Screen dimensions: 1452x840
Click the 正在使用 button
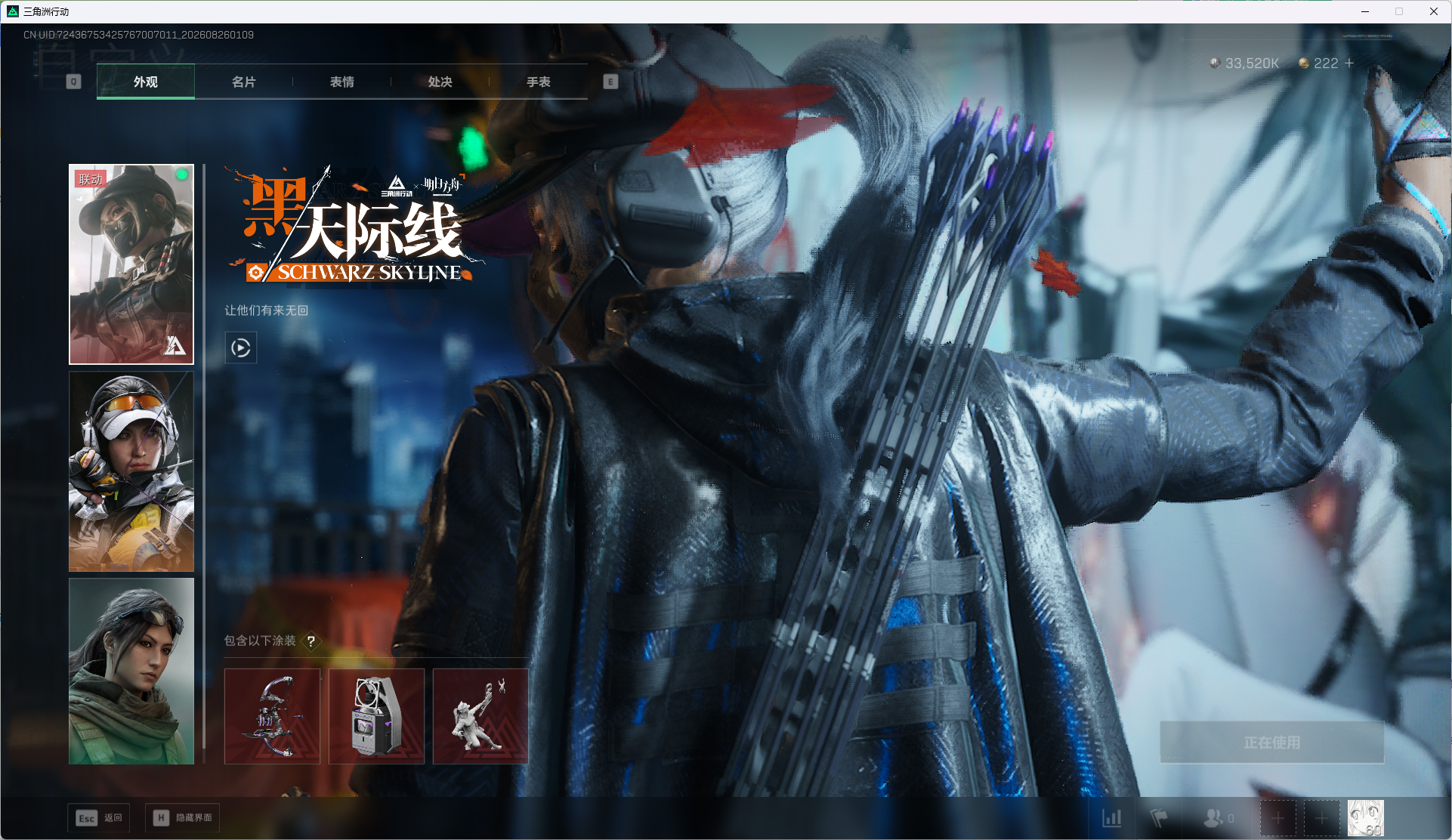click(x=1272, y=743)
